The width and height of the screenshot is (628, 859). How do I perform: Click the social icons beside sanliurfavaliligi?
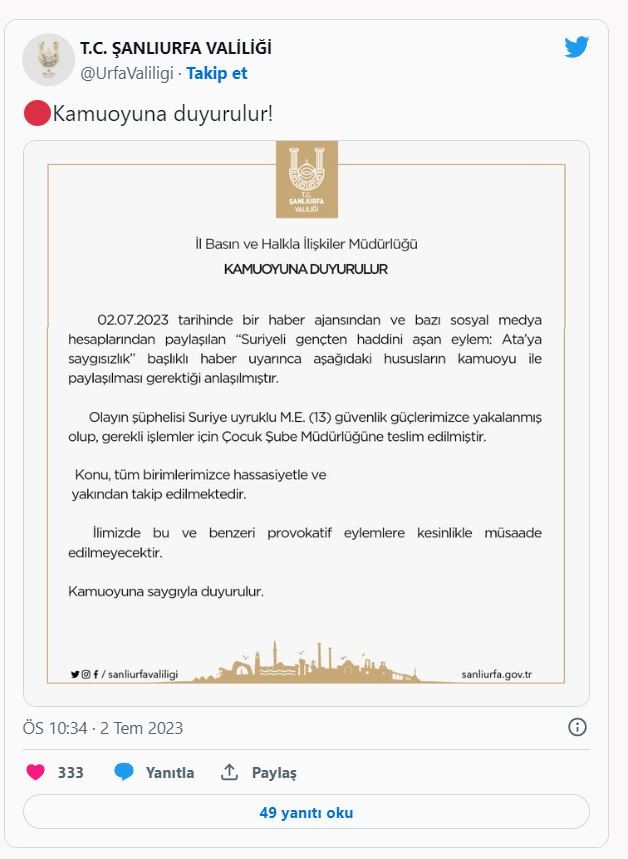click(x=84, y=674)
